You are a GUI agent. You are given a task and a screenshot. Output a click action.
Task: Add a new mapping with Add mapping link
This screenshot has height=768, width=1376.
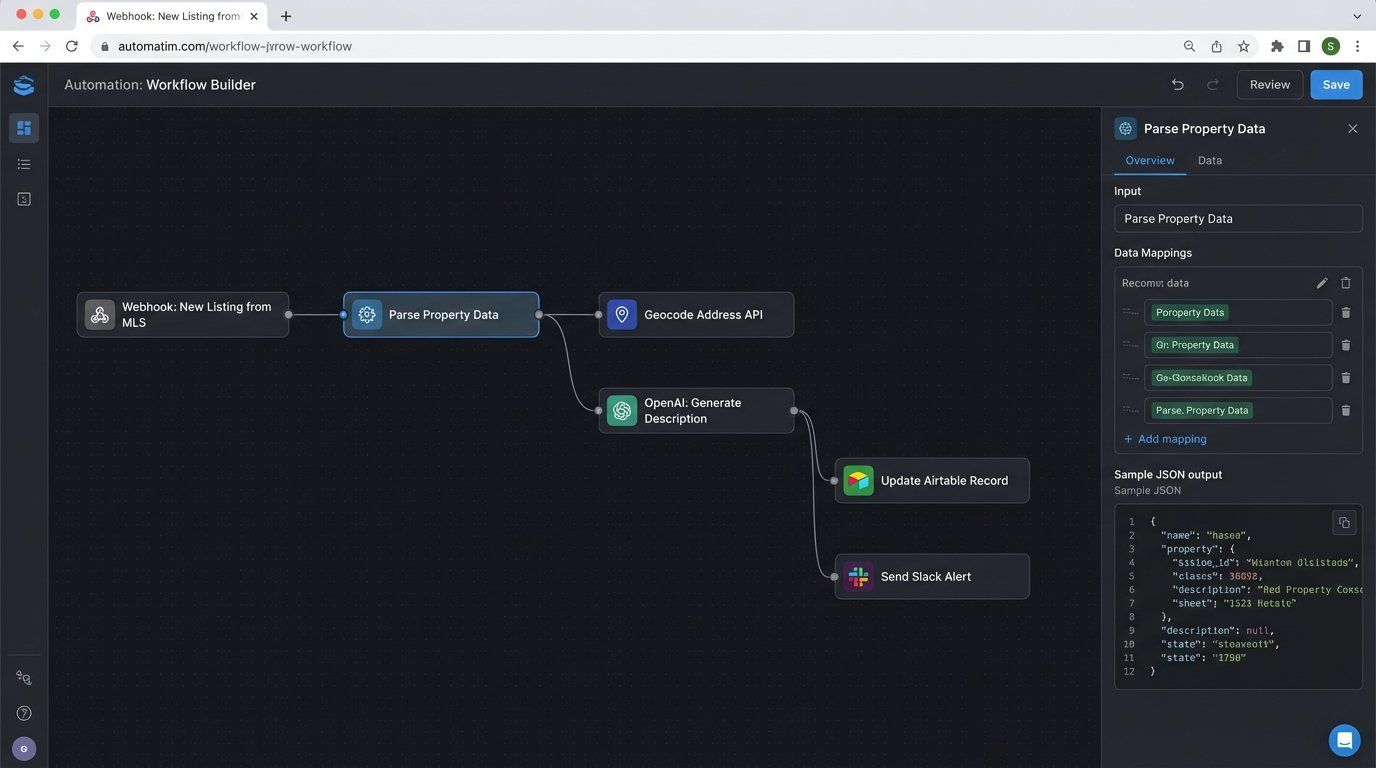[x=1165, y=438]
